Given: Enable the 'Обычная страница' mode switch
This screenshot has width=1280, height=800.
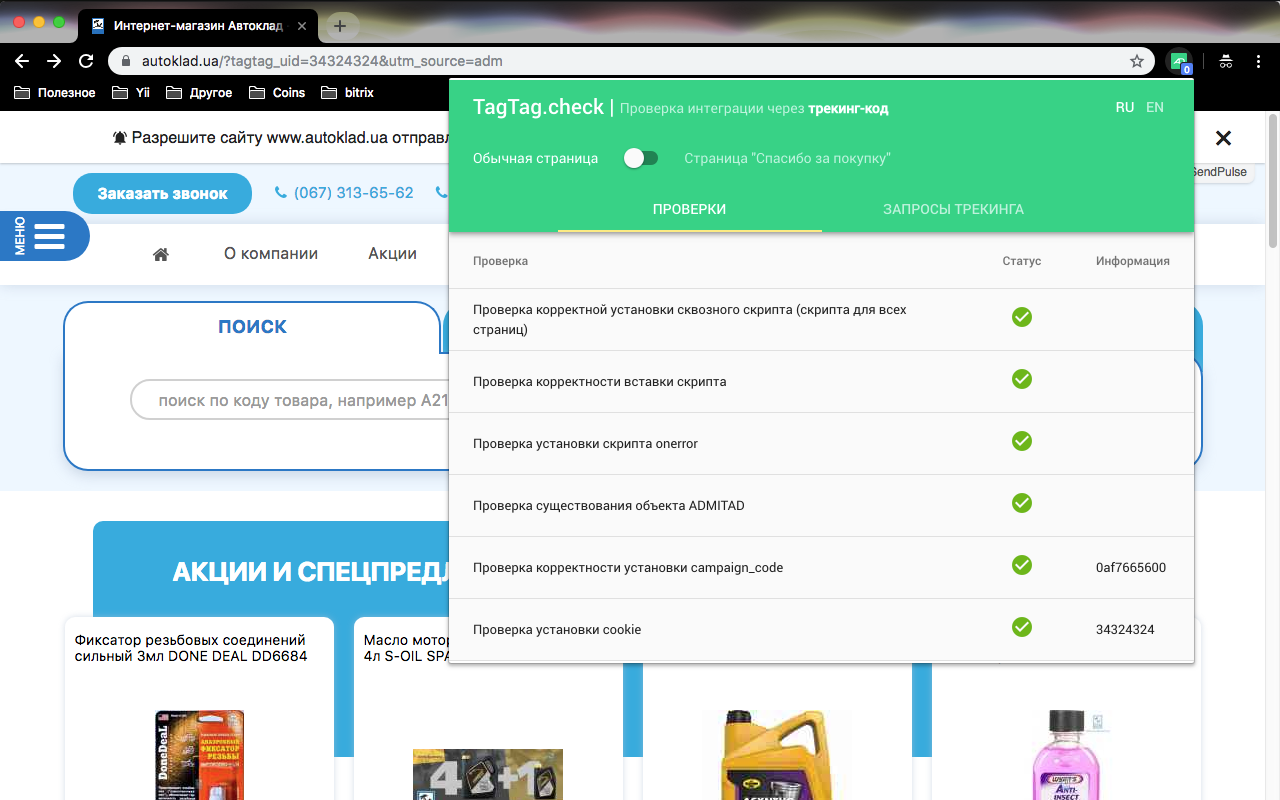Looking at the screenshot, I should 634,158.
